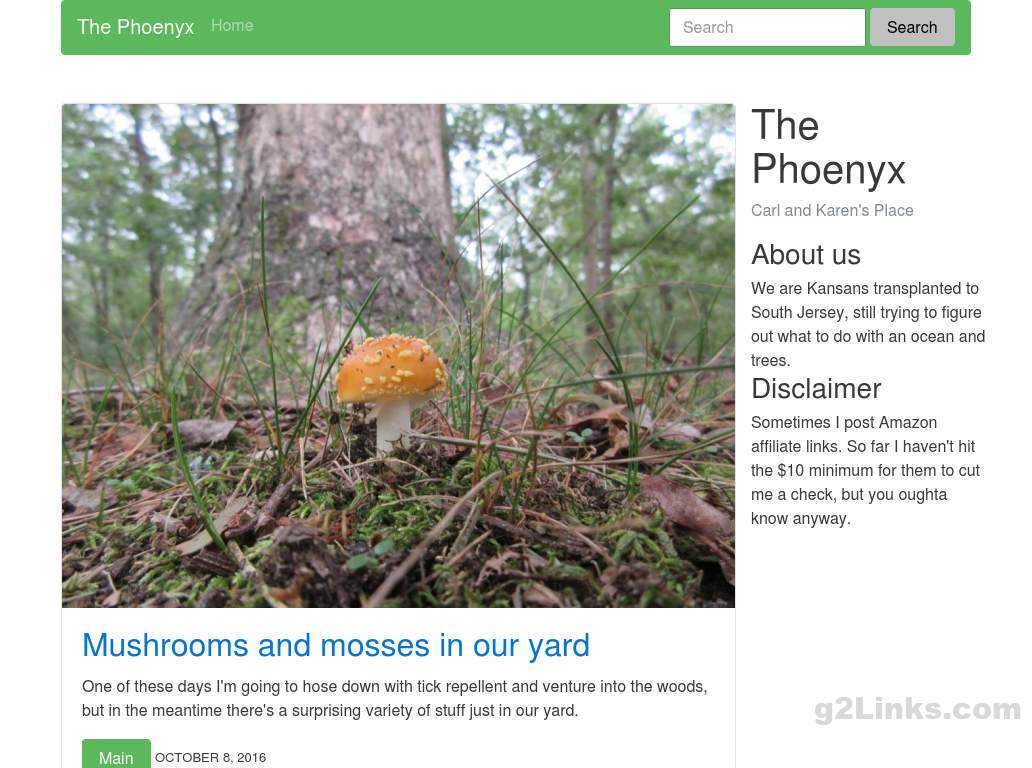1032x768 pixels.
Task: Open the mushroom featured image
Action: (x=398, y=355)
